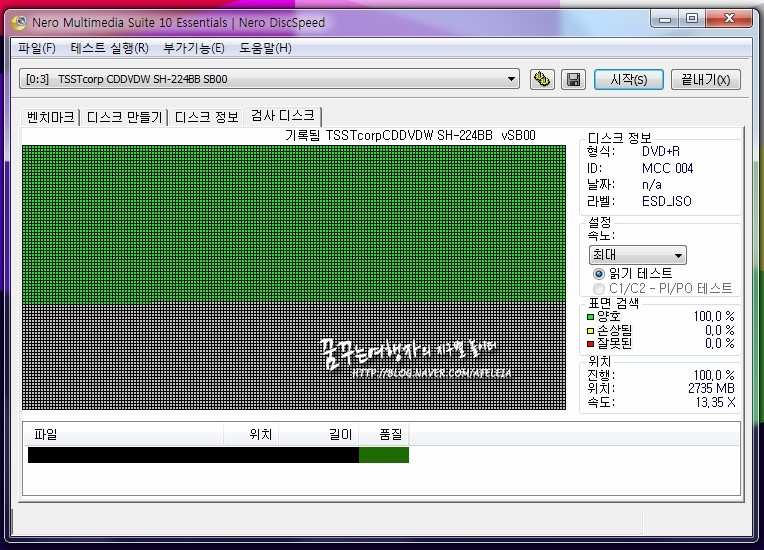
Task: Expand the 속도 최대 speed dropdown
Action: (x=638, y=255)
